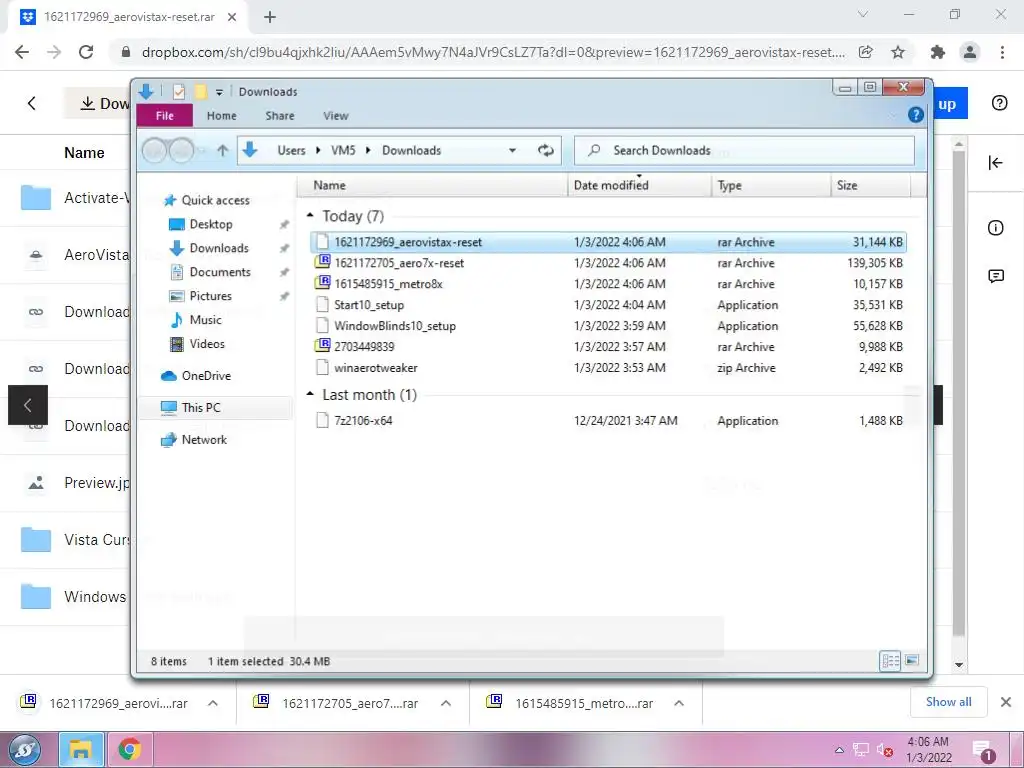Viewport: 1024px width, 768px height.
Task: Select file Start10_setup
Action: click(607, 305)
